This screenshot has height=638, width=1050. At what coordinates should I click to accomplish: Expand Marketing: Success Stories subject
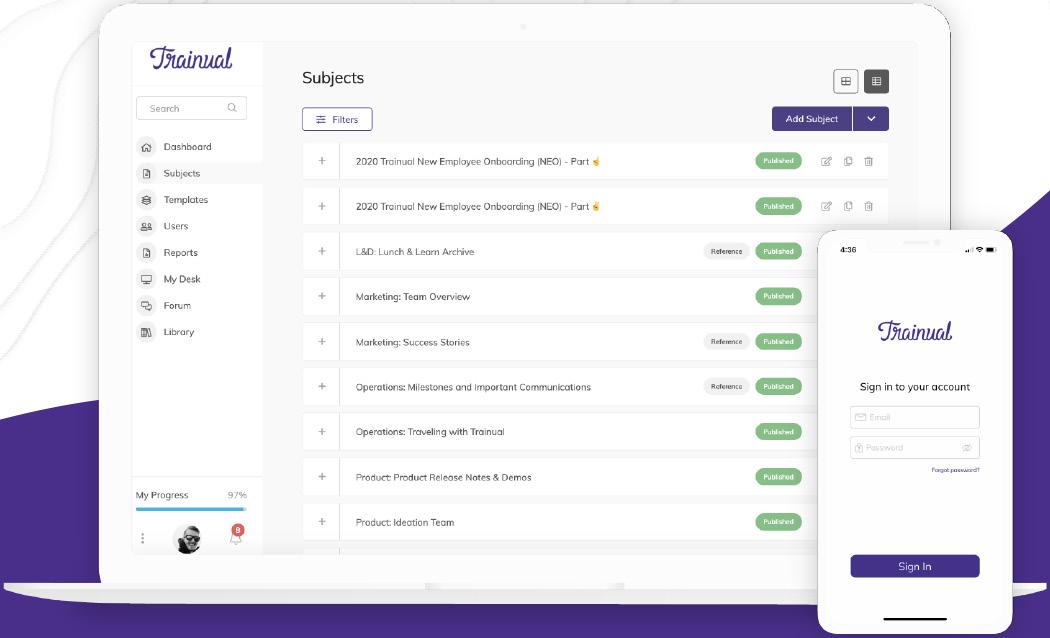click(322, 341)
